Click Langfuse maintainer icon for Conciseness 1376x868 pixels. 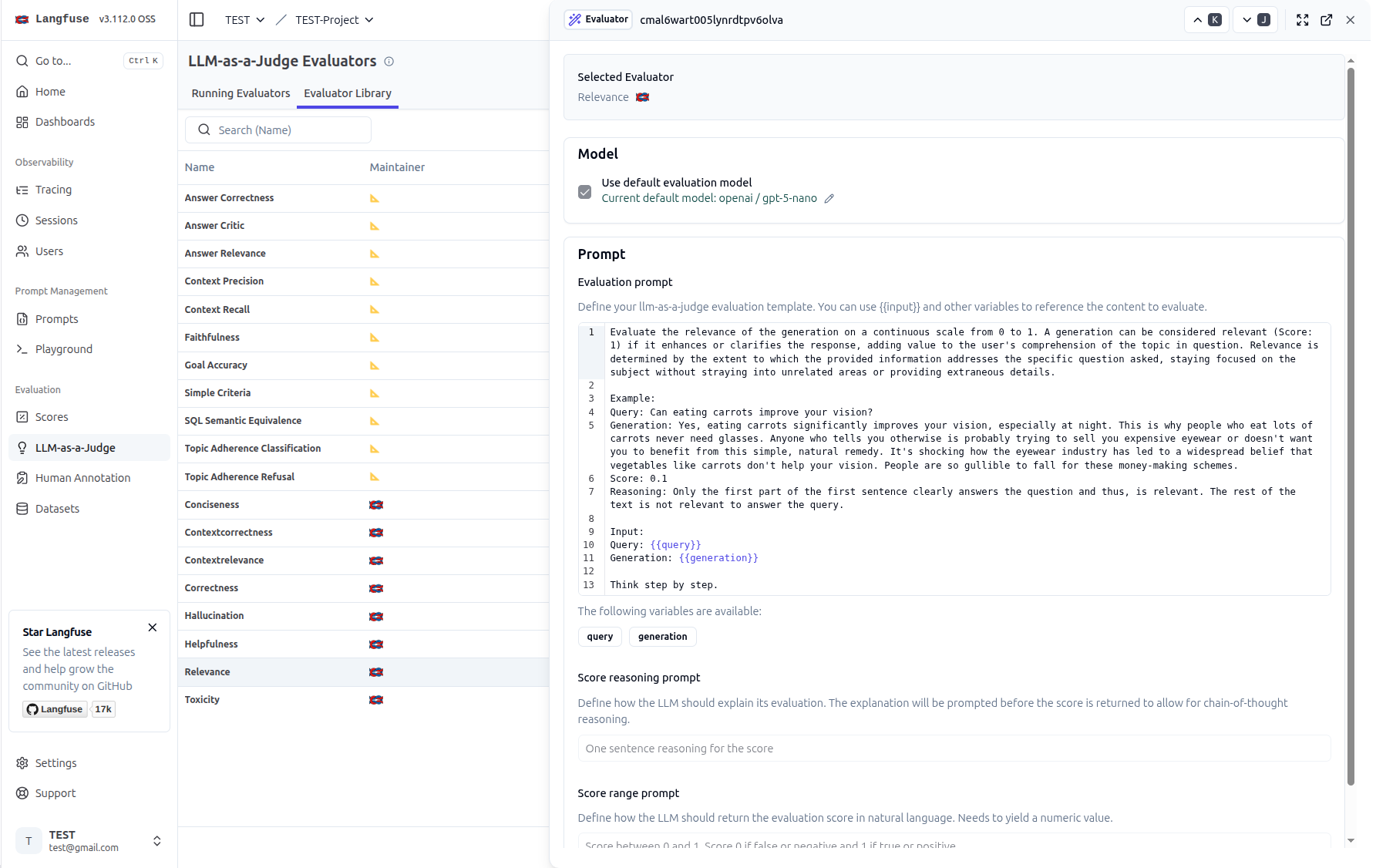coord(376,505)
